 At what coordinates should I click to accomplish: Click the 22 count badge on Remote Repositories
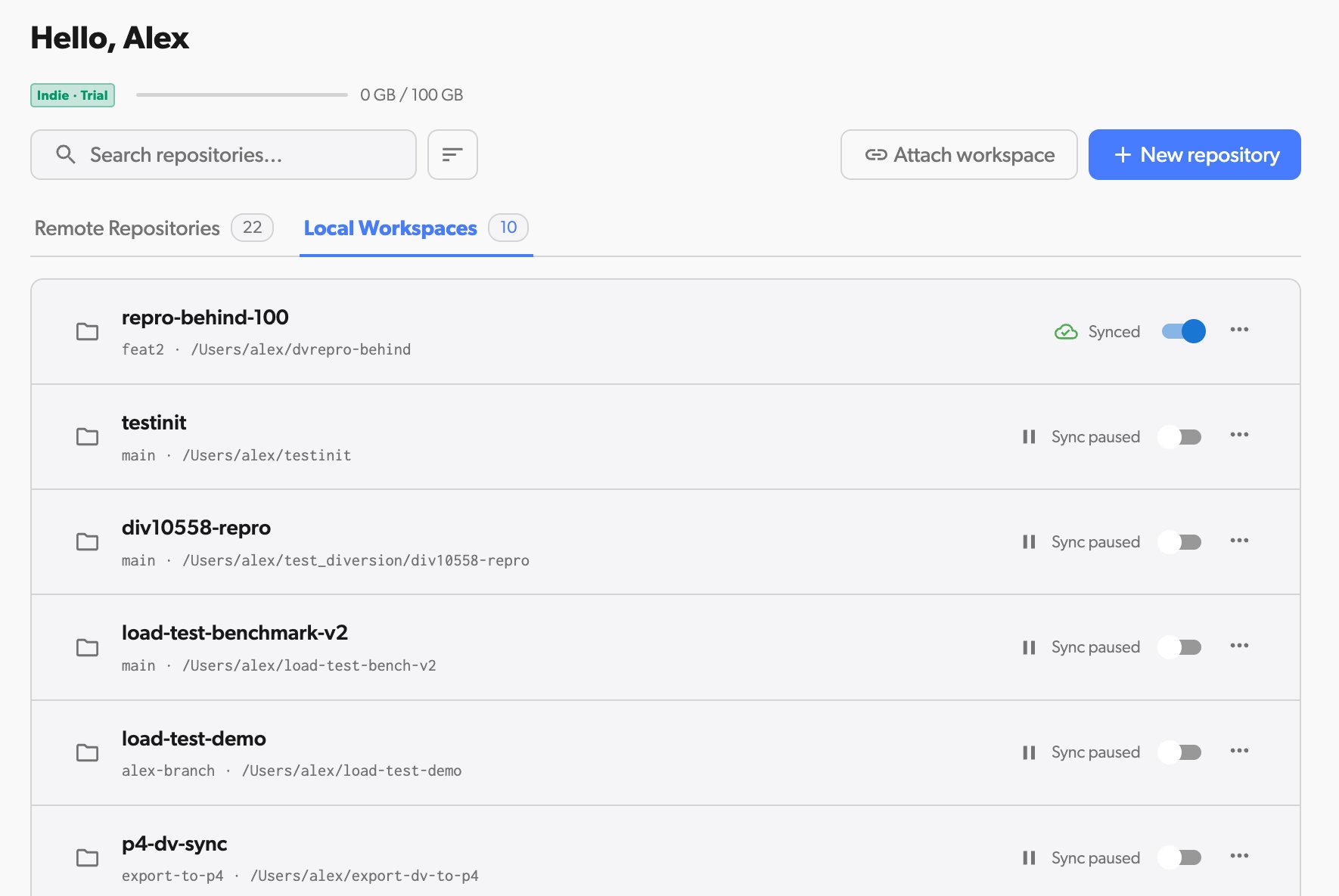[252, 227]
